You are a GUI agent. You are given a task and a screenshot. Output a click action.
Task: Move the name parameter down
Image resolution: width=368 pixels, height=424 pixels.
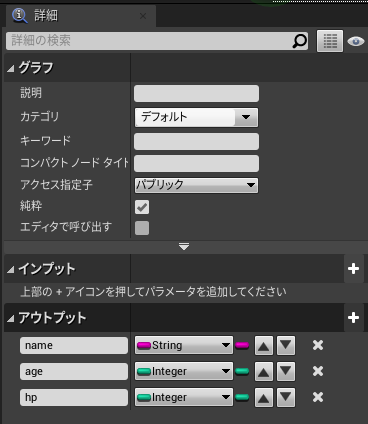[286, 345]
